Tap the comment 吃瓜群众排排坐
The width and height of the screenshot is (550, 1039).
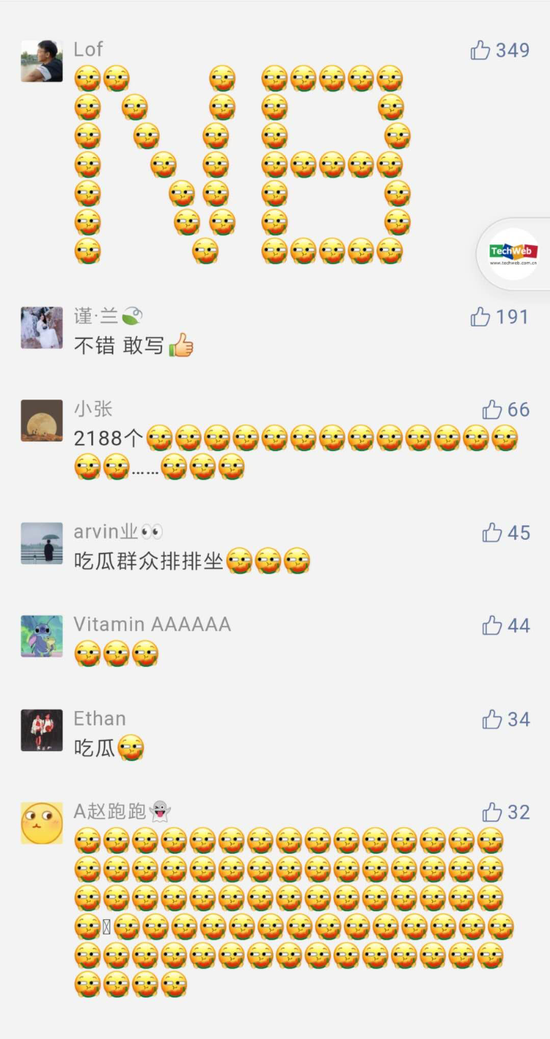[x=148, y=561]
